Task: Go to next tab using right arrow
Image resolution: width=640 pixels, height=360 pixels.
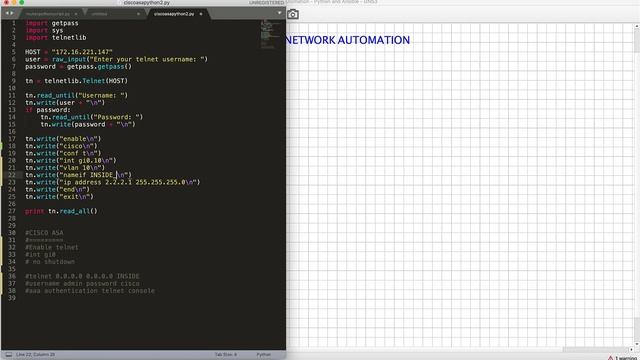Action: pos(11,13)
